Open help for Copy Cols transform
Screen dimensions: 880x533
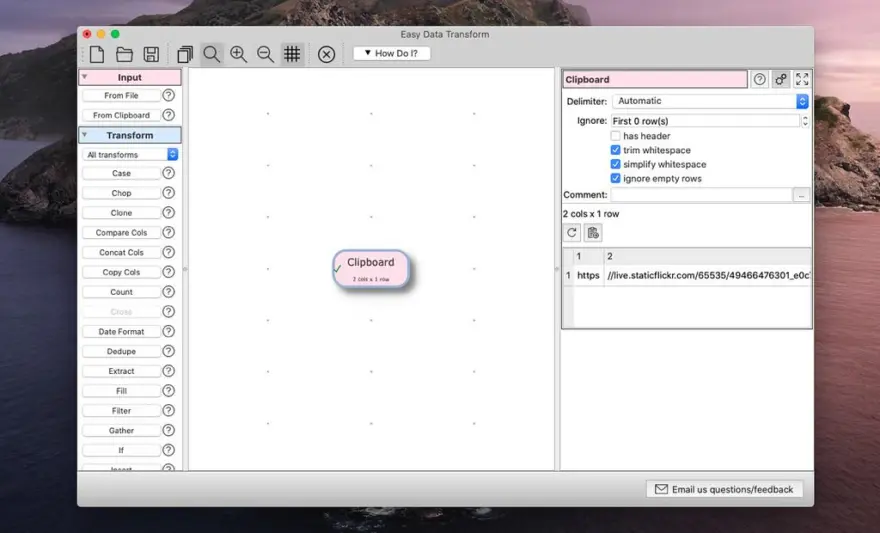point(168,272)
